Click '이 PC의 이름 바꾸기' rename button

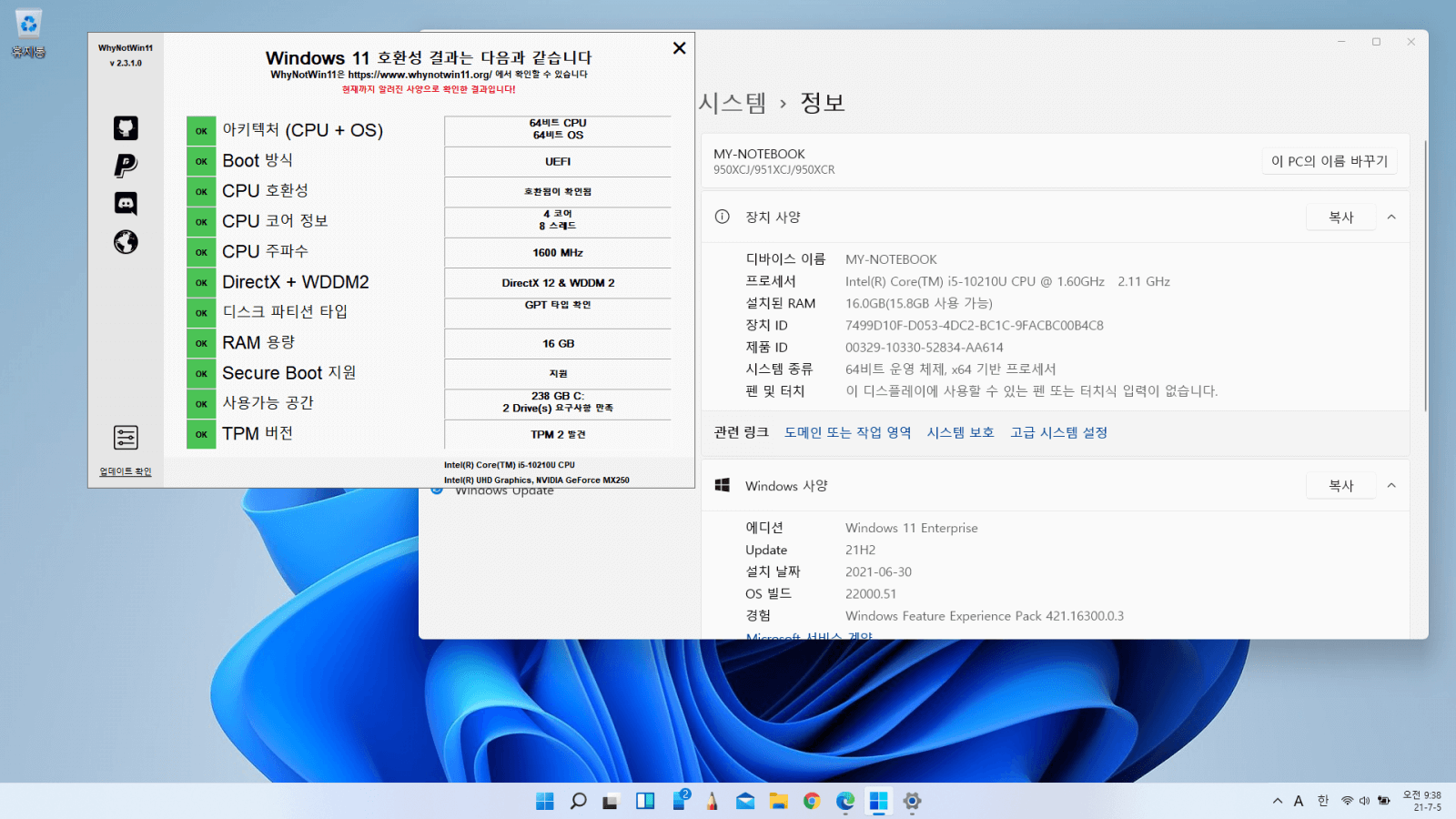[x=1330, y=161]
